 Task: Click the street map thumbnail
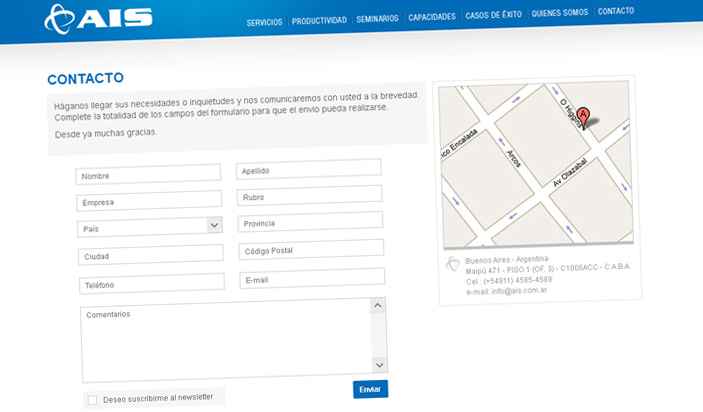[537, 165]
